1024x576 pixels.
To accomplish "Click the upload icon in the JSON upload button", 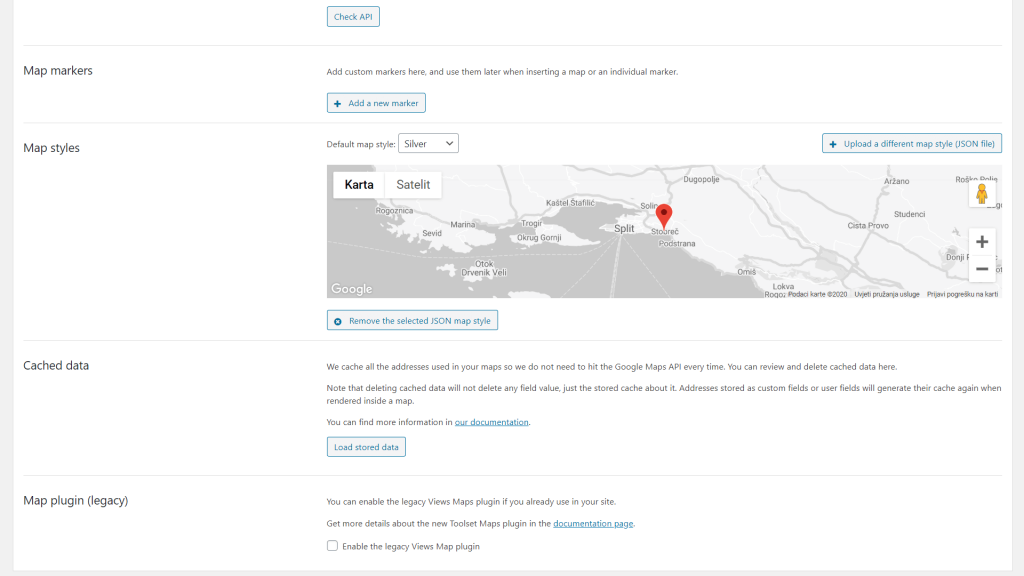I will 832,143.
